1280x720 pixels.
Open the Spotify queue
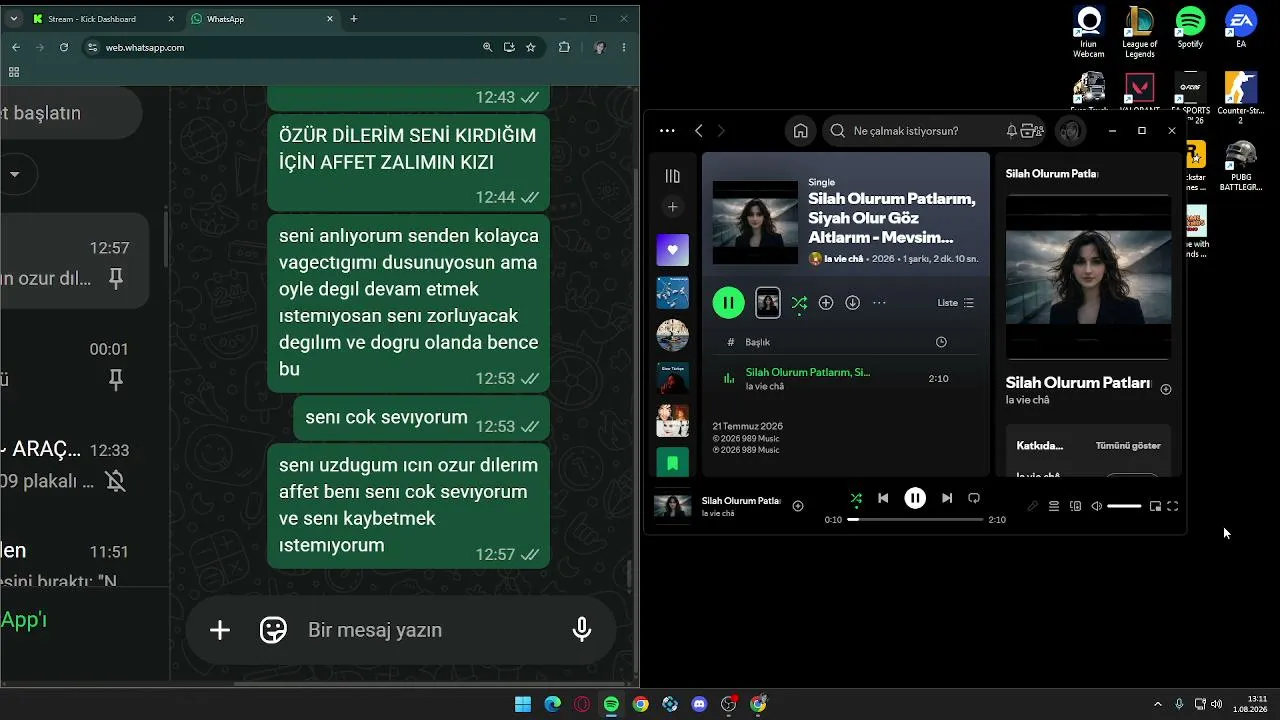click(1054, 507)
